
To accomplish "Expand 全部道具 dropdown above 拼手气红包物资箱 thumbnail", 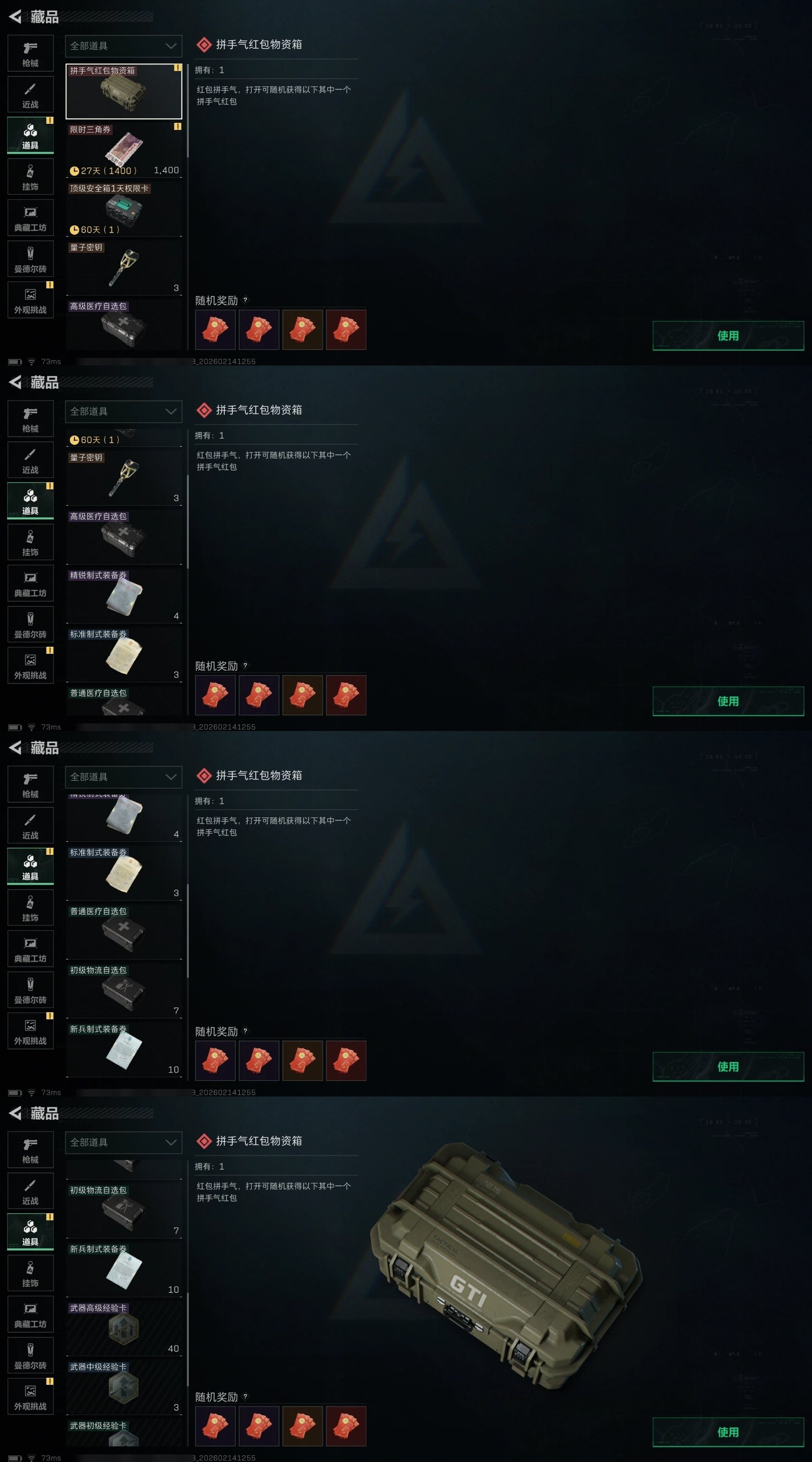I will 124,46.
